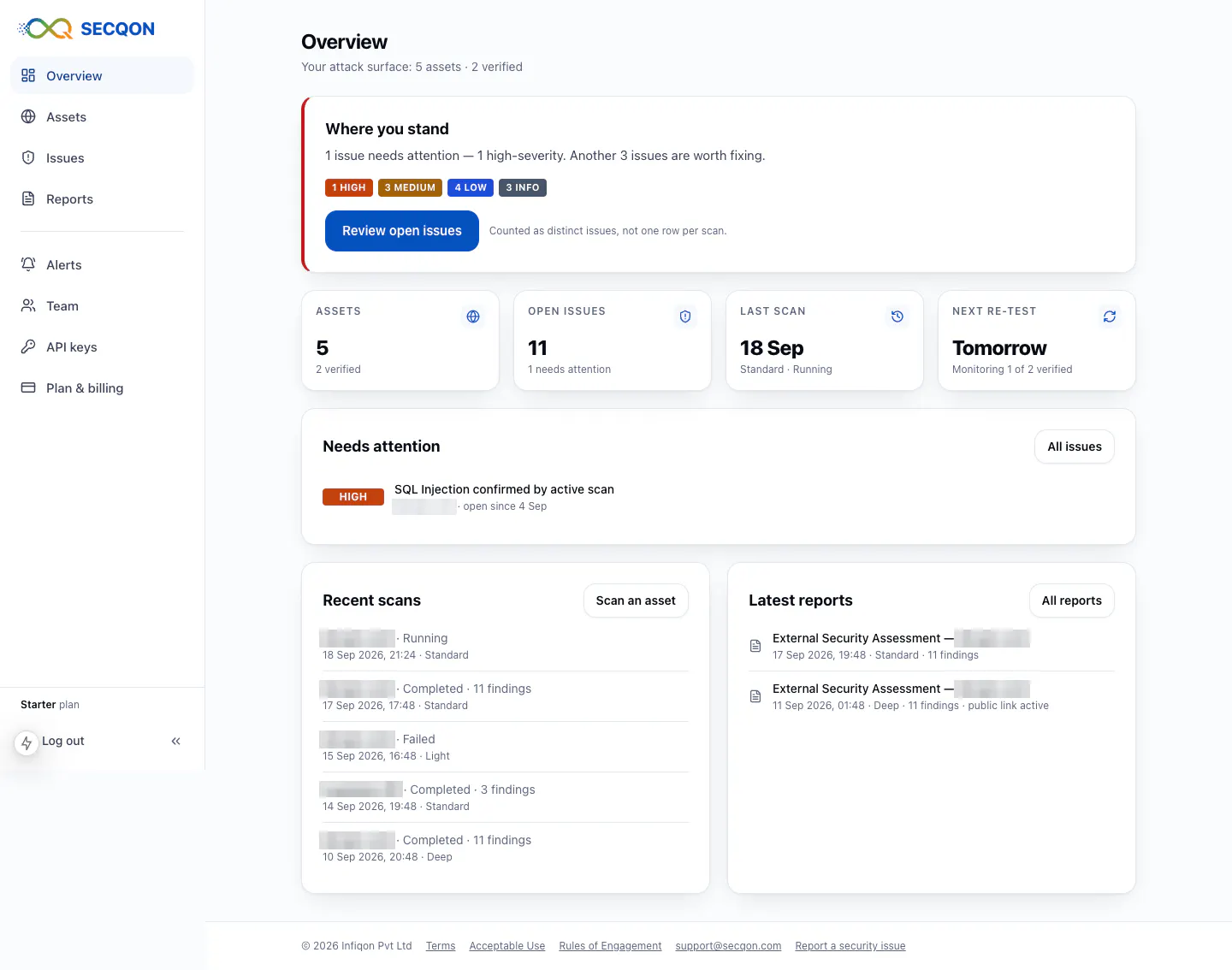Click the Team people icon
The image size is (1232, 970).
(28, 305)
